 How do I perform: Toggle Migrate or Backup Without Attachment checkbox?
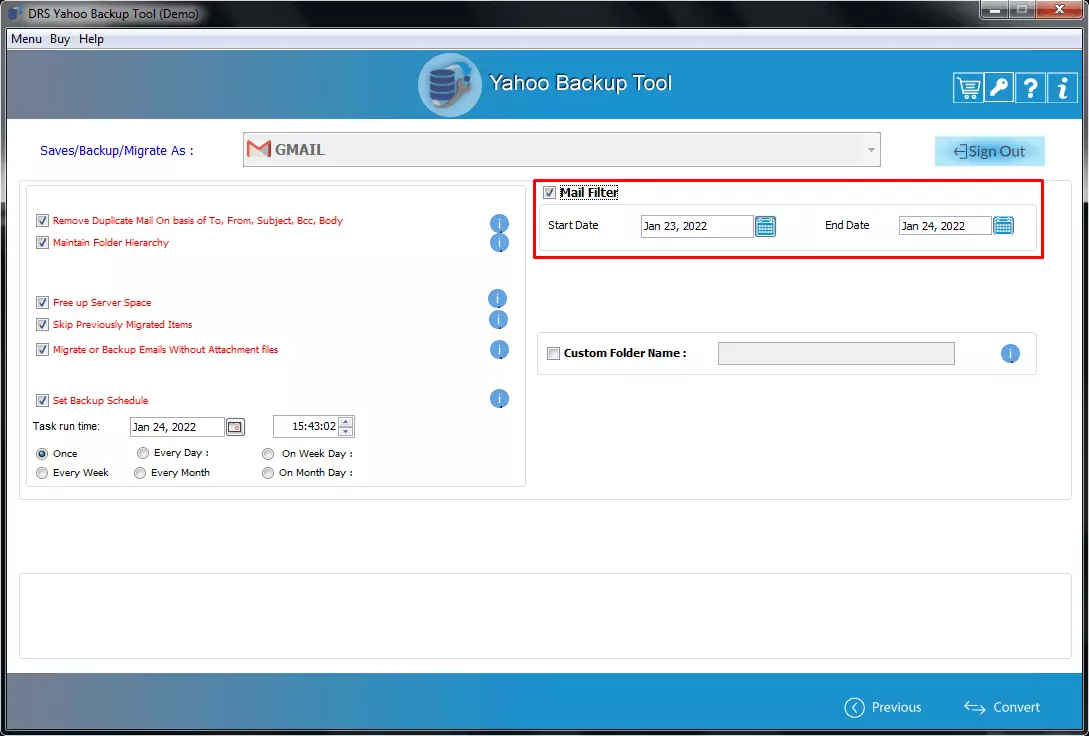pos(42,350)
